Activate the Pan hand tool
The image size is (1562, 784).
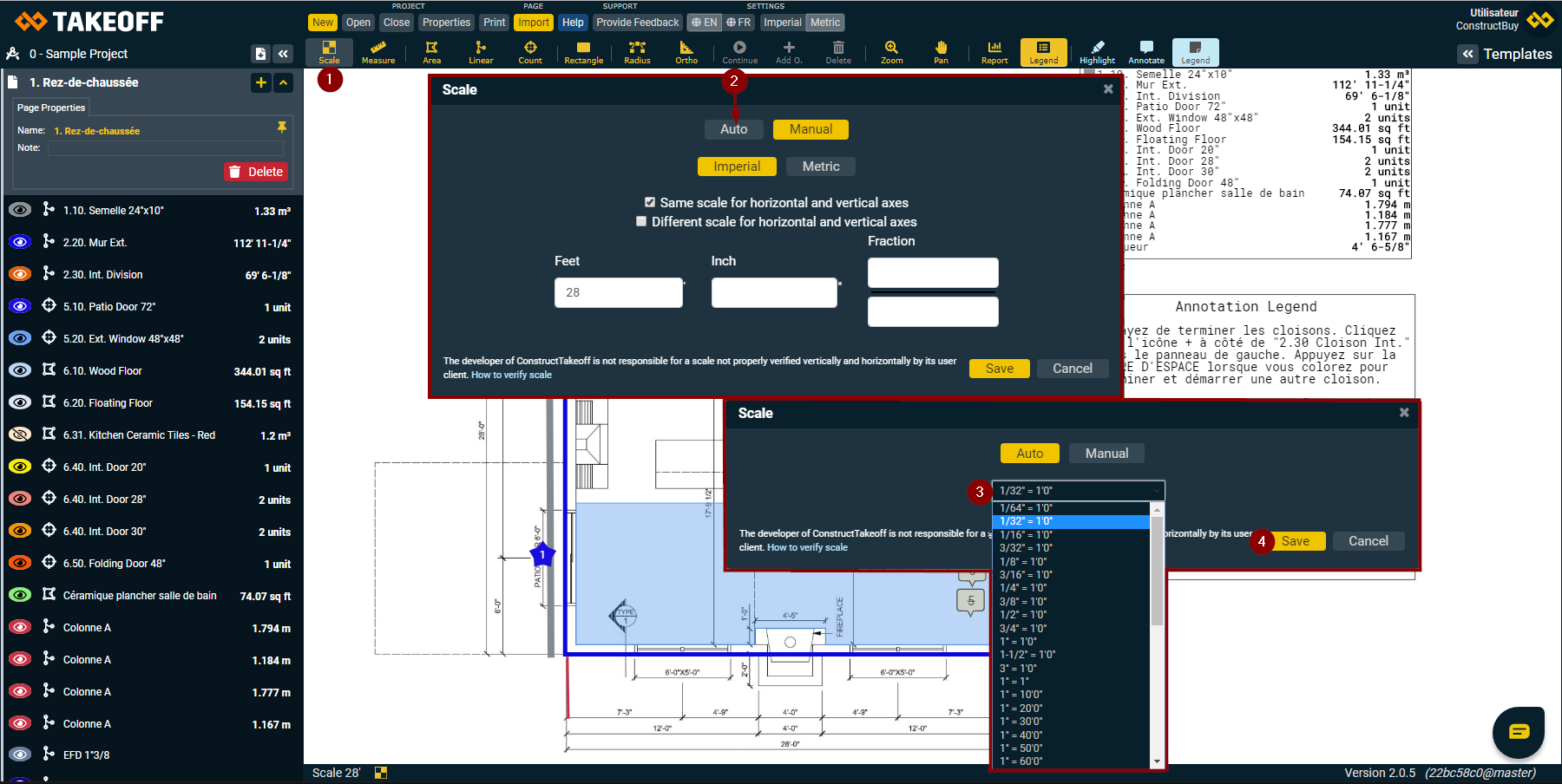point(941,52)
